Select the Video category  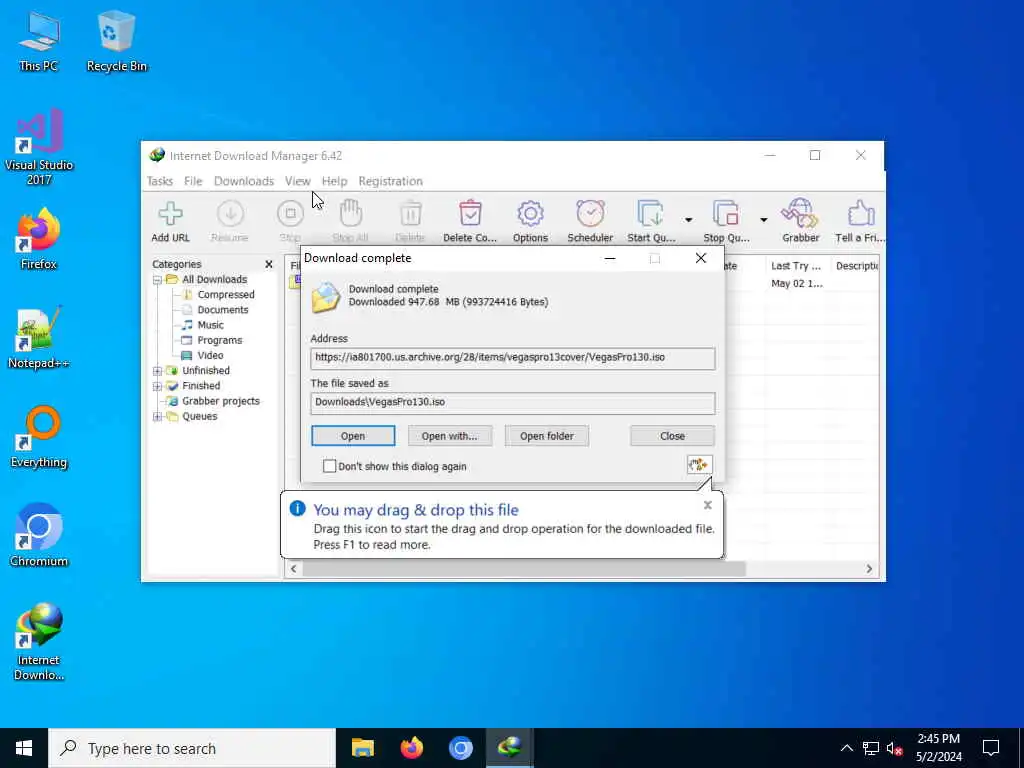pyautogui.click(x=210, y=355)
